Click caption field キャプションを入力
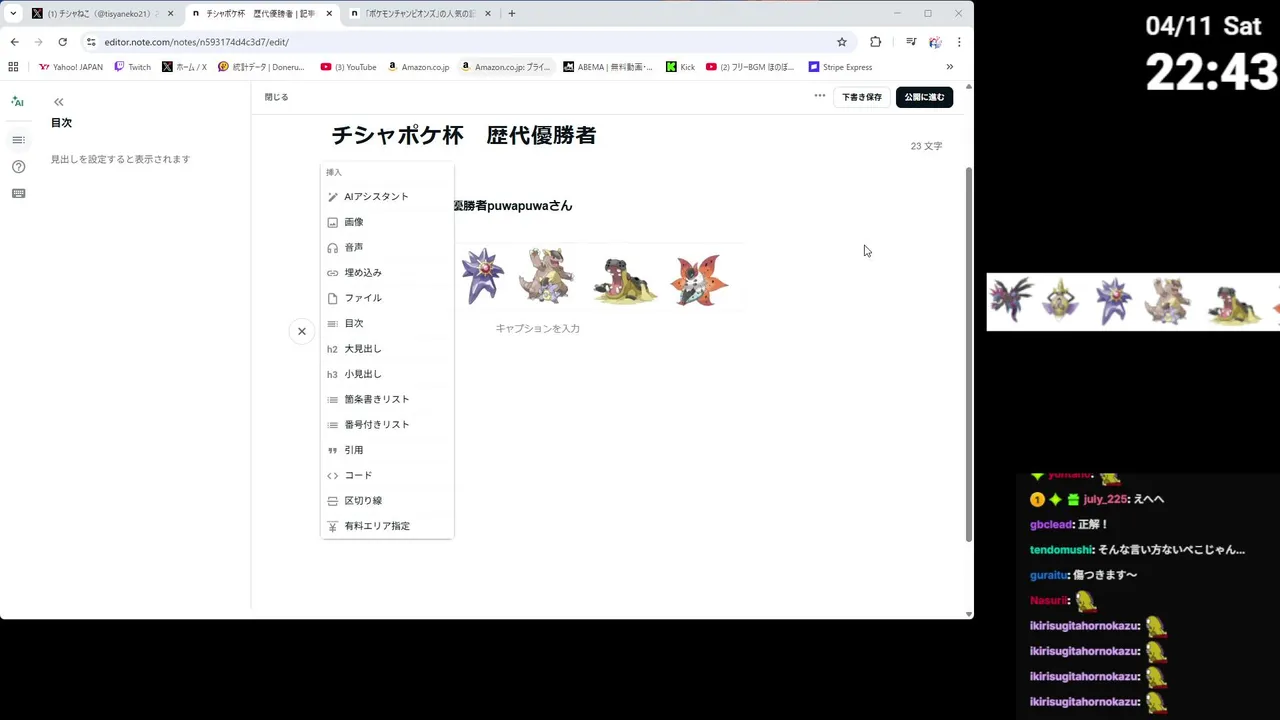The height and width of the screenshot is (720, 1280). pos(538,328)
